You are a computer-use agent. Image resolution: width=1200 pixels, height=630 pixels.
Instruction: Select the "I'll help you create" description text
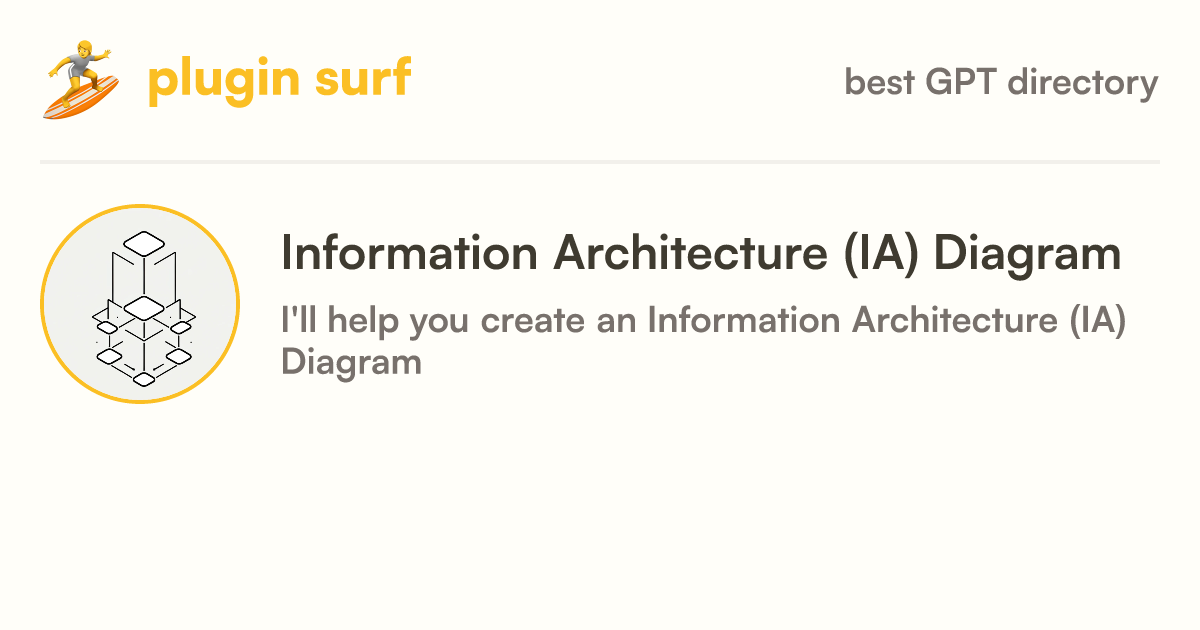pyautogui.click(x=704, y=341)
